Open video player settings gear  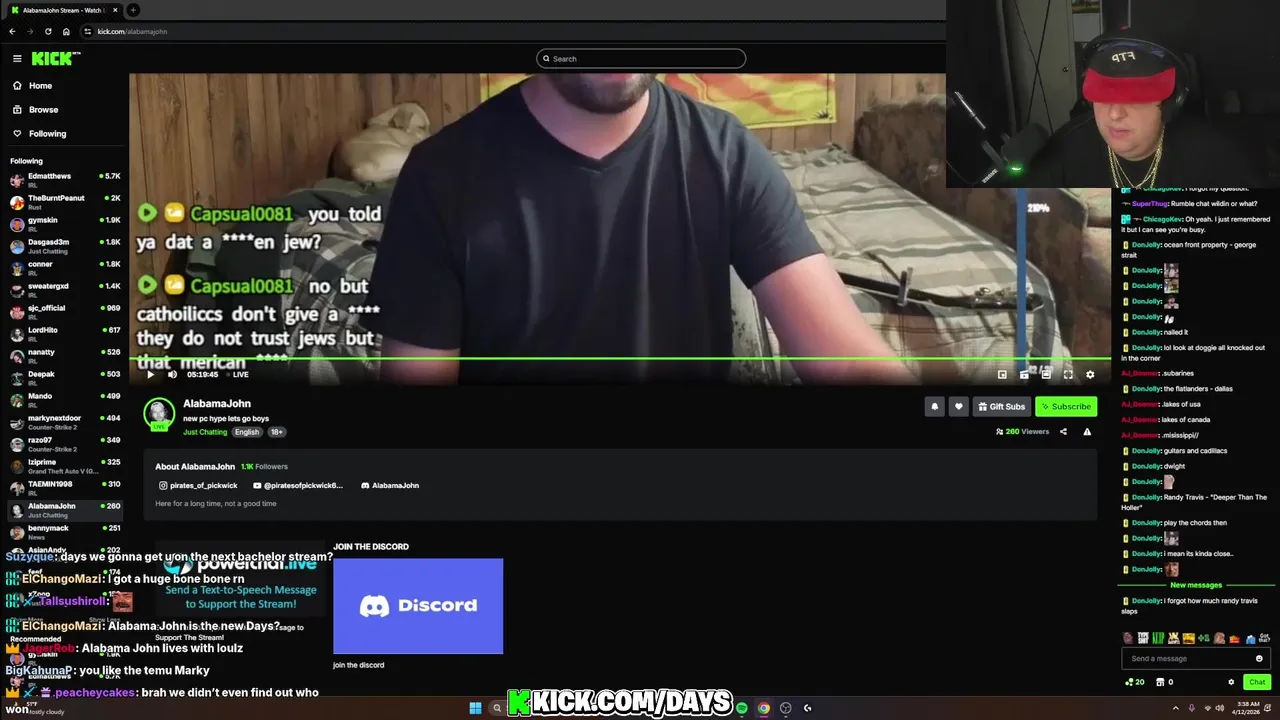[x=1090, y=375]
